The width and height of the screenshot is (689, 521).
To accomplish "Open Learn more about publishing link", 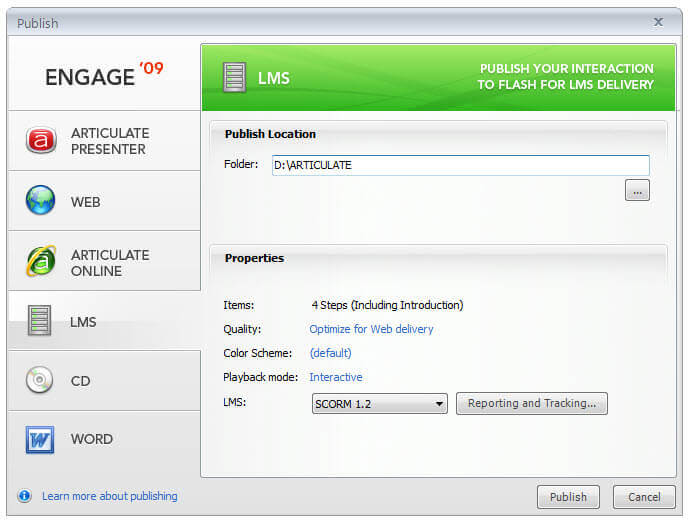I will pos(110,496).
